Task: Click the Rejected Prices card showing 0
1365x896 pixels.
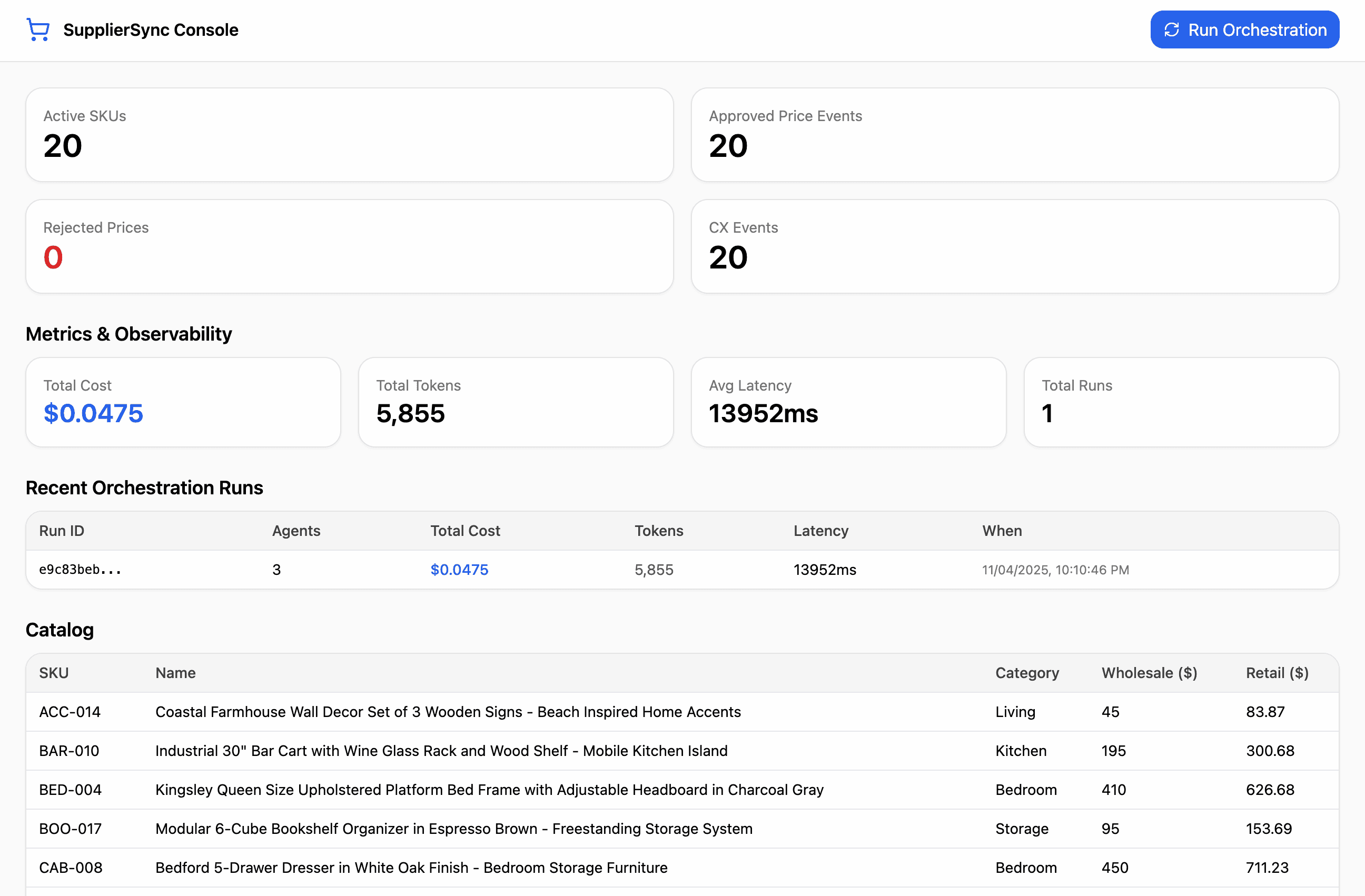Action: pyautogui.click(x=349, y=246)
